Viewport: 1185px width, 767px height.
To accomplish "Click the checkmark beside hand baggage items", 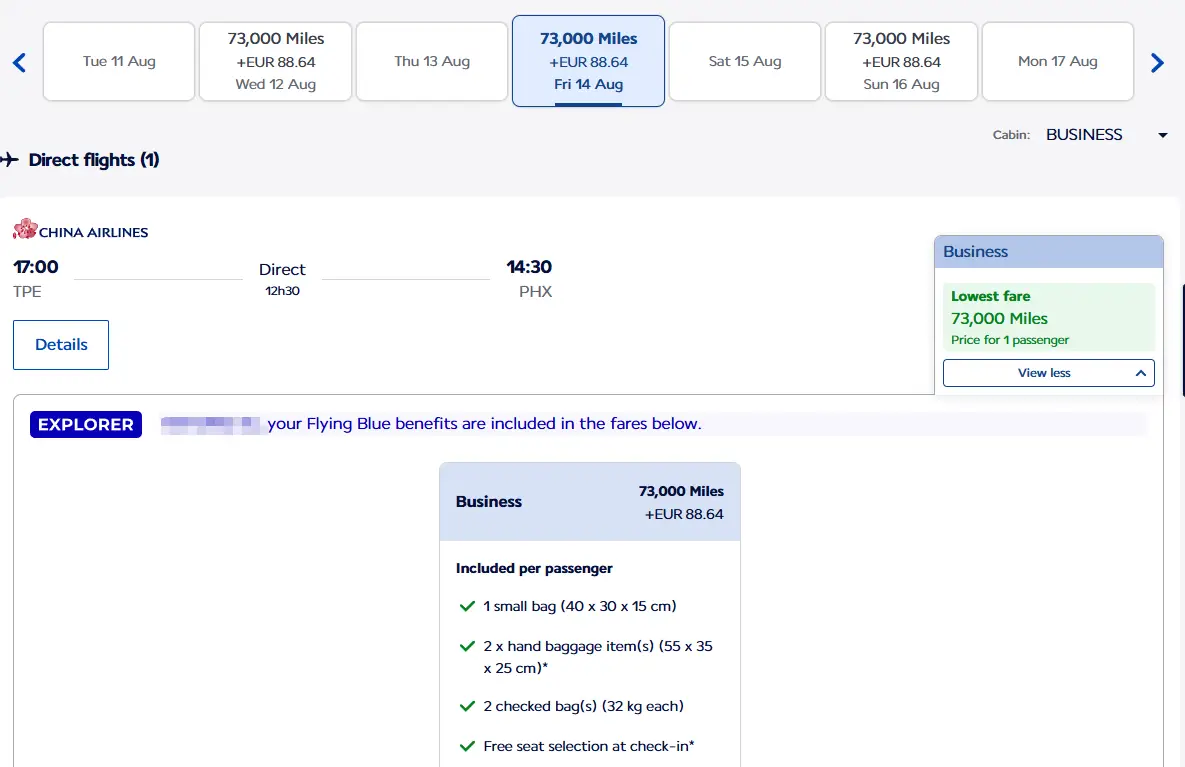I will point(466,647).
